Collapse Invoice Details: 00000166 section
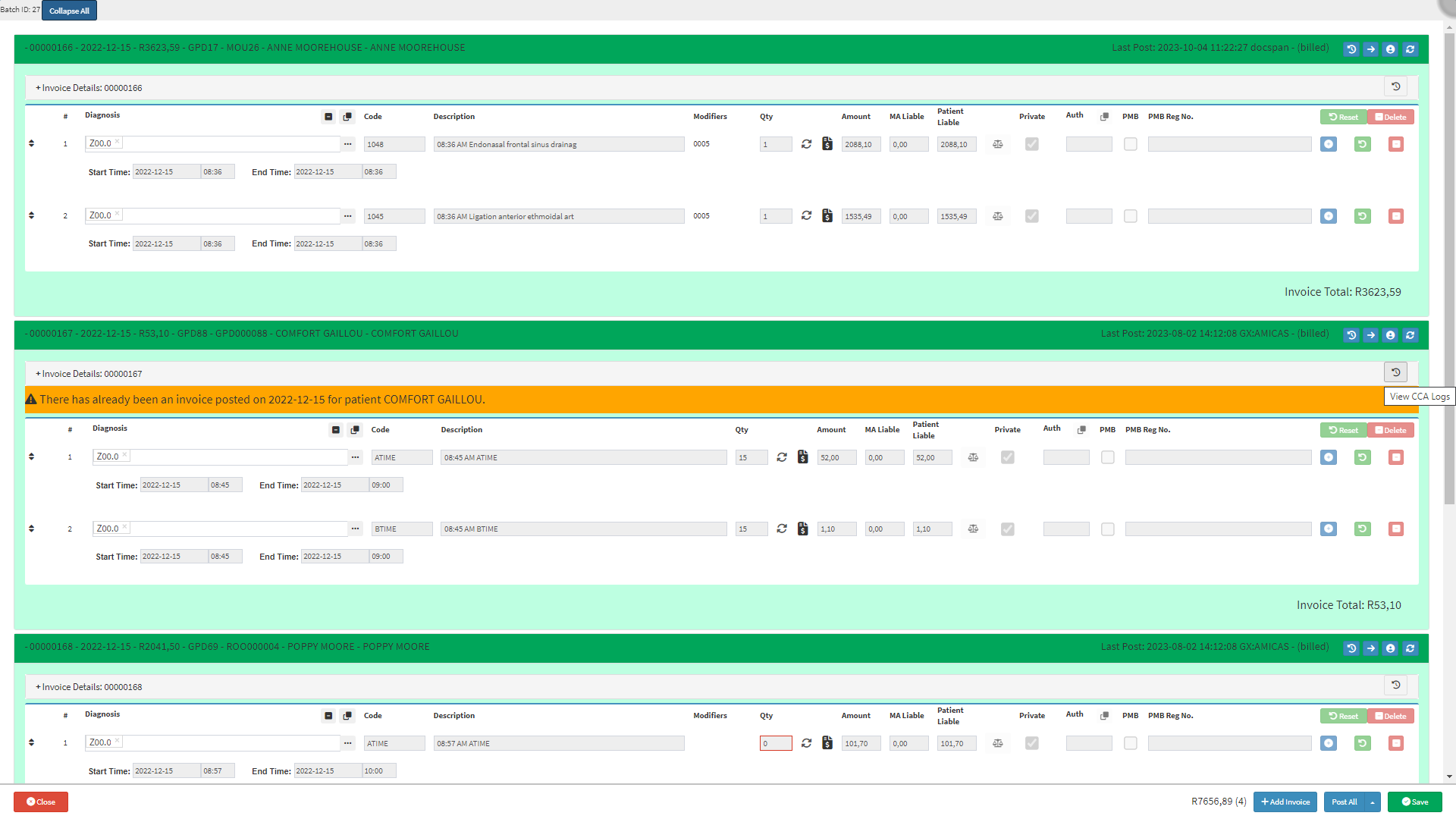Screen dimensions: 1456x819 coord(89,88)
